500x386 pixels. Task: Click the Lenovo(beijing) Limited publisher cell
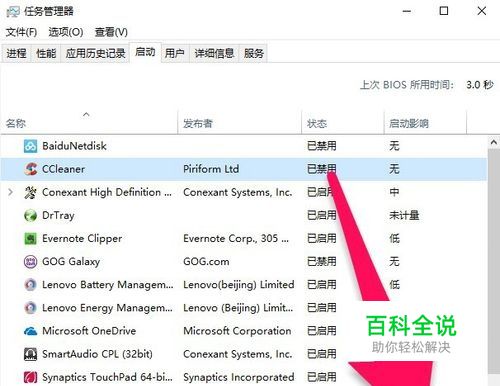click(239, 285)
